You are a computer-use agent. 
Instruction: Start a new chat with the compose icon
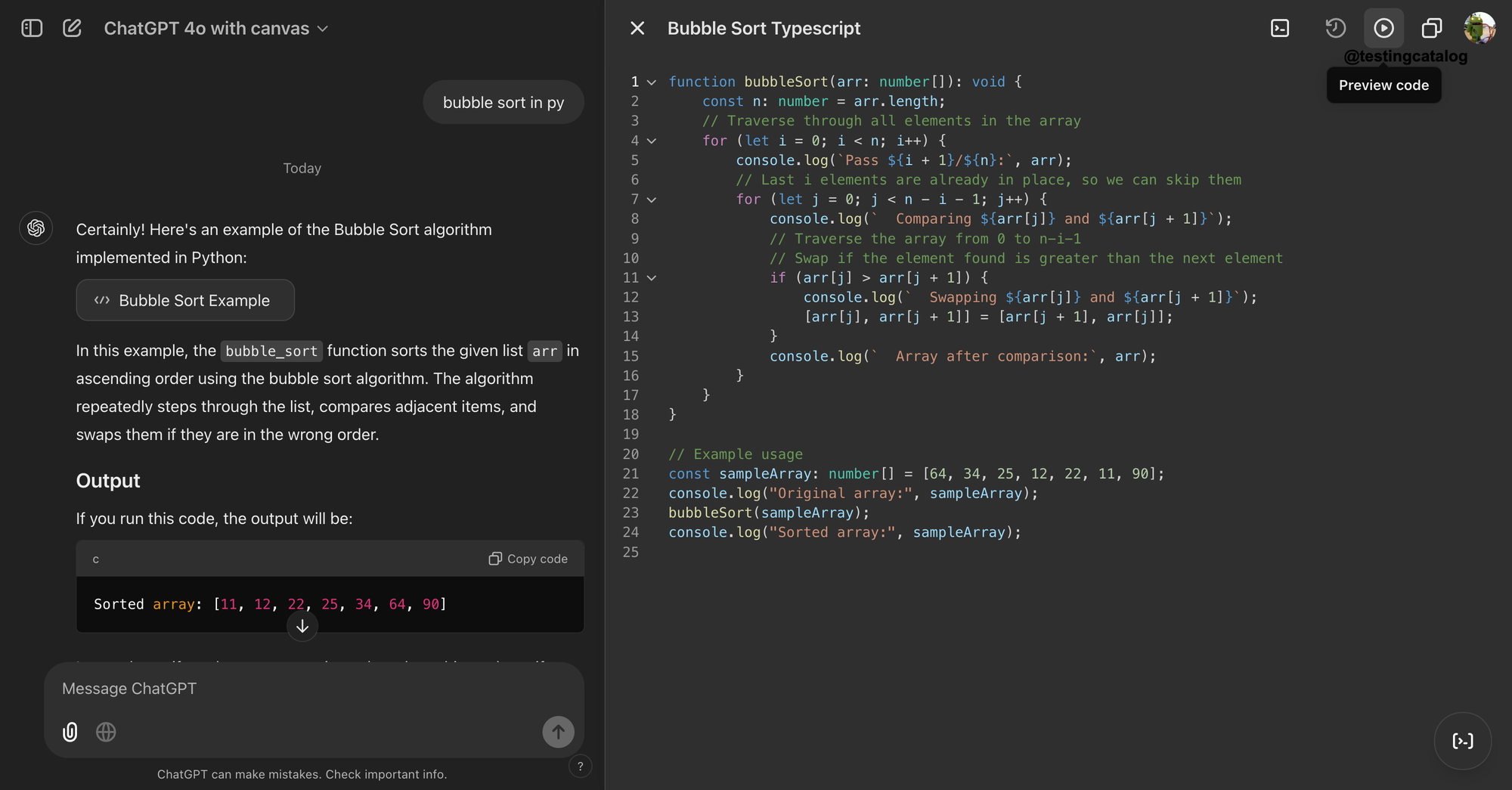tap(72, 28)
